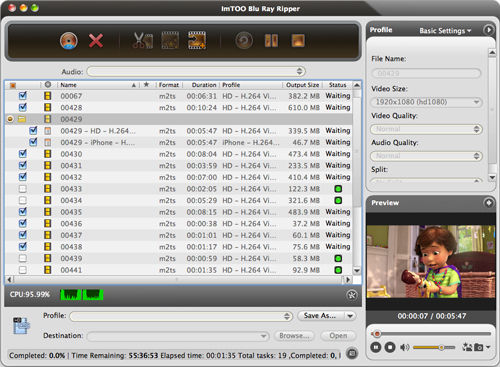Image resolution: width=500 pixels, height=367 pixels.
Task: Click the profile file icon bottom left
Action: [x=21, y=325]
